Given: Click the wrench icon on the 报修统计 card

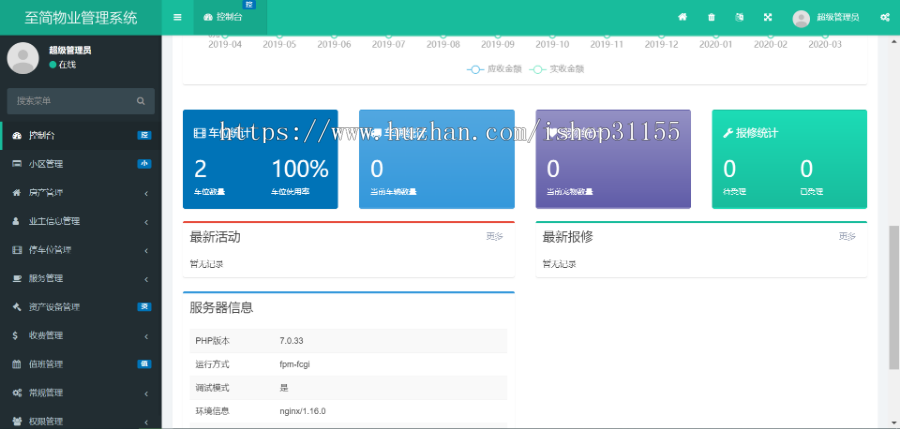Looking at the screenshot, I should (x=728, y=133).
